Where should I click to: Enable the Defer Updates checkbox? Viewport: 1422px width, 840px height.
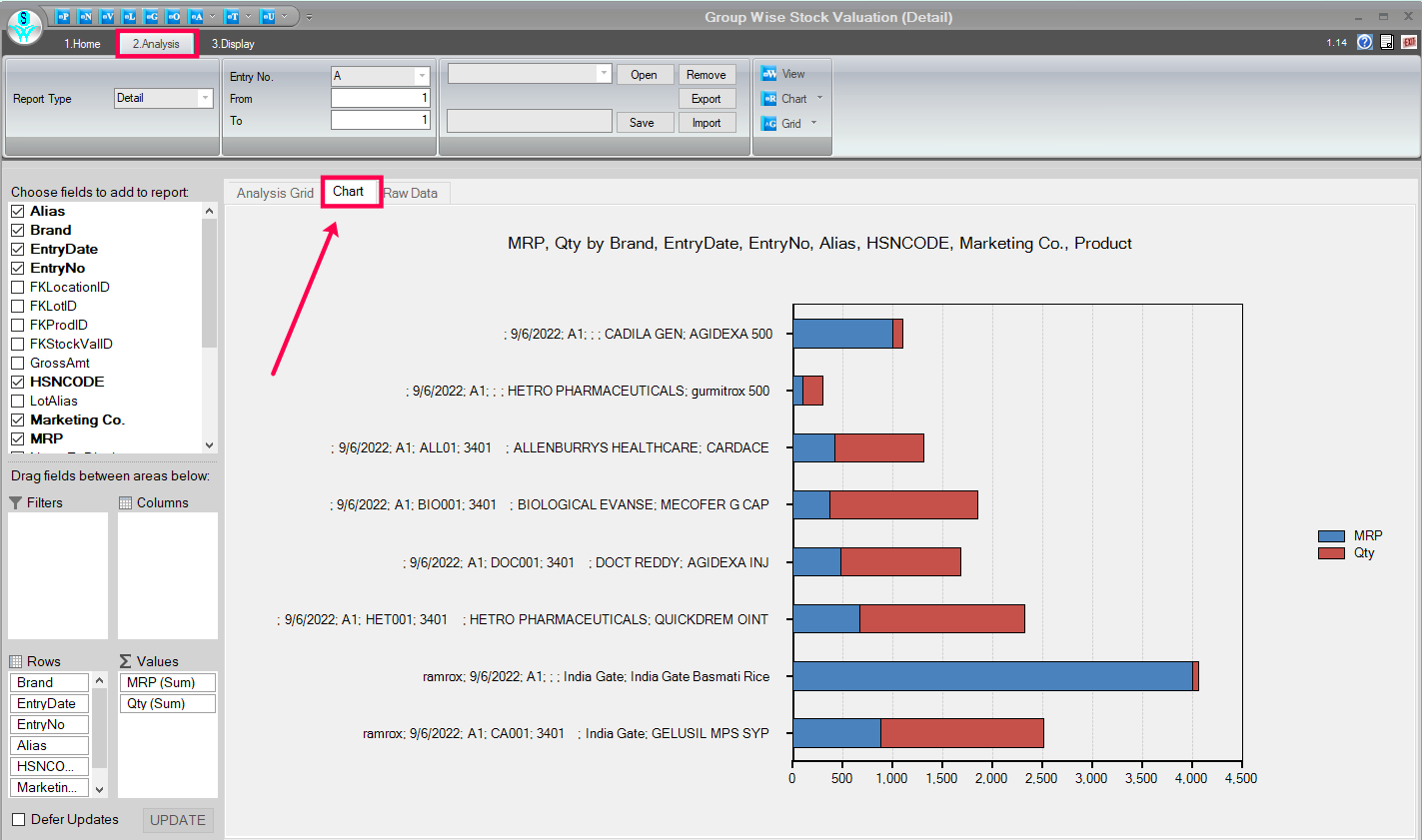pos(18,819)
